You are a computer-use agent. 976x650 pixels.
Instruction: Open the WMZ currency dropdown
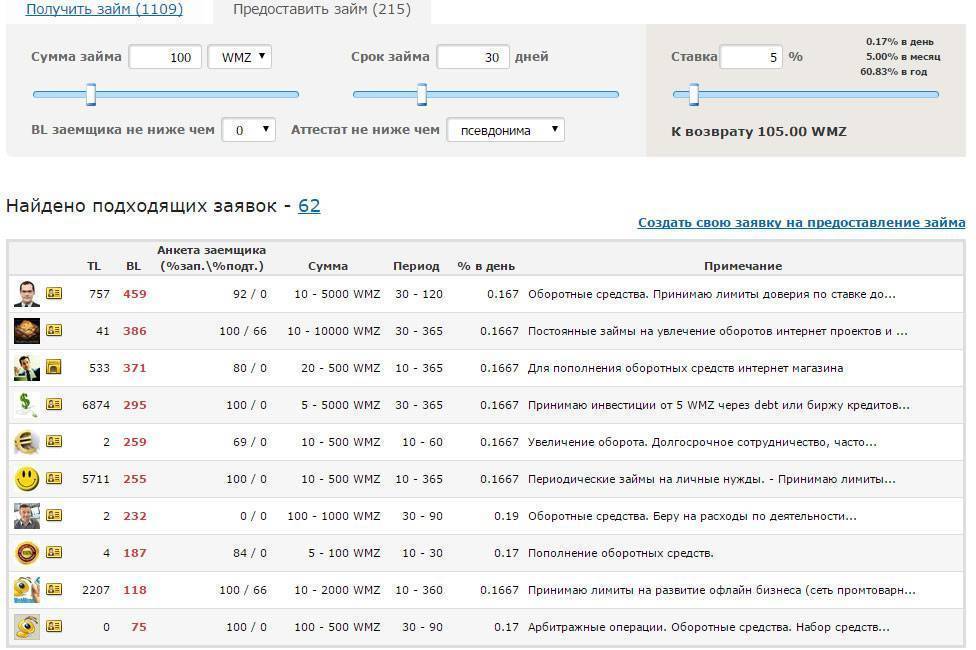[240, 57]
